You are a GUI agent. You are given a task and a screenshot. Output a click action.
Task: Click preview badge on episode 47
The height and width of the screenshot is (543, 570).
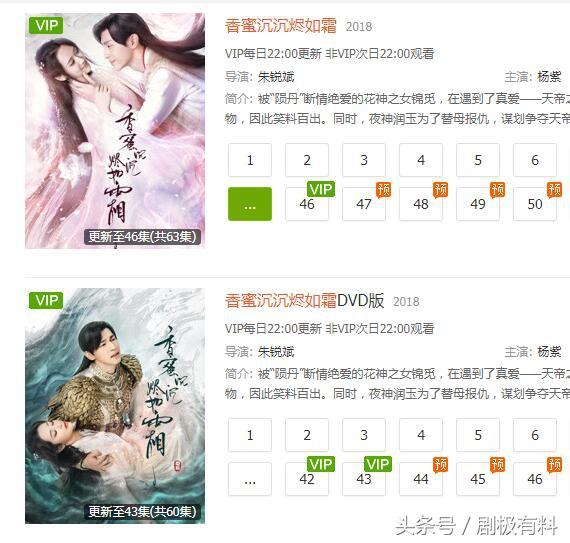click(383, 190)
